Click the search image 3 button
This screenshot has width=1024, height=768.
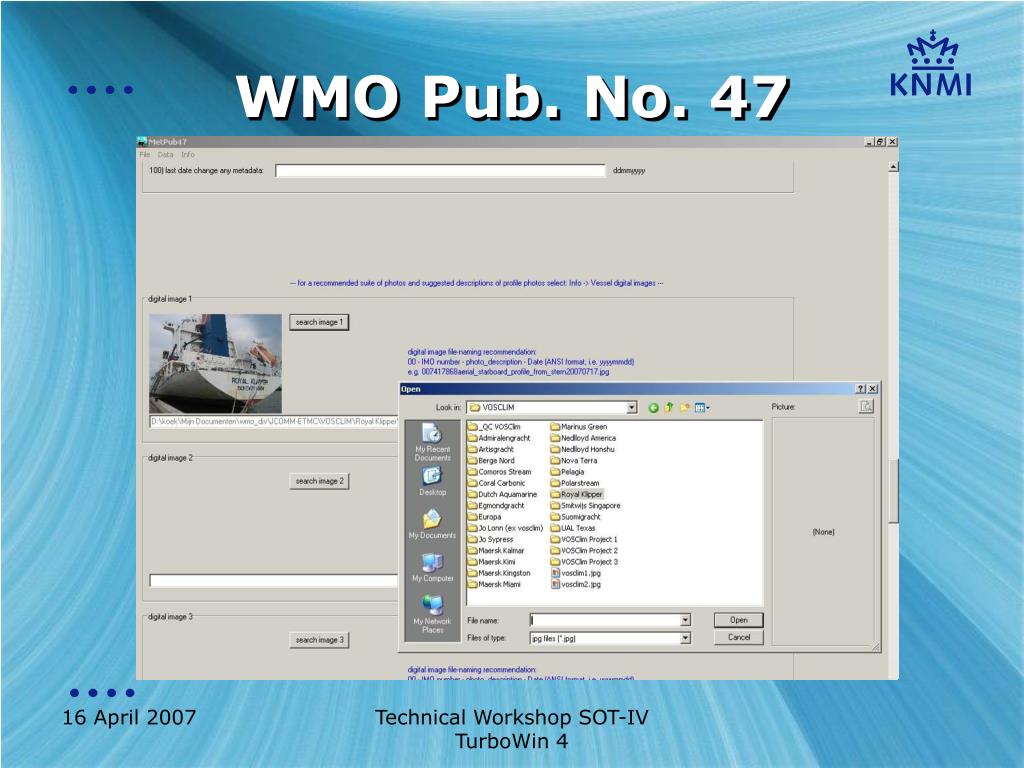319,640
